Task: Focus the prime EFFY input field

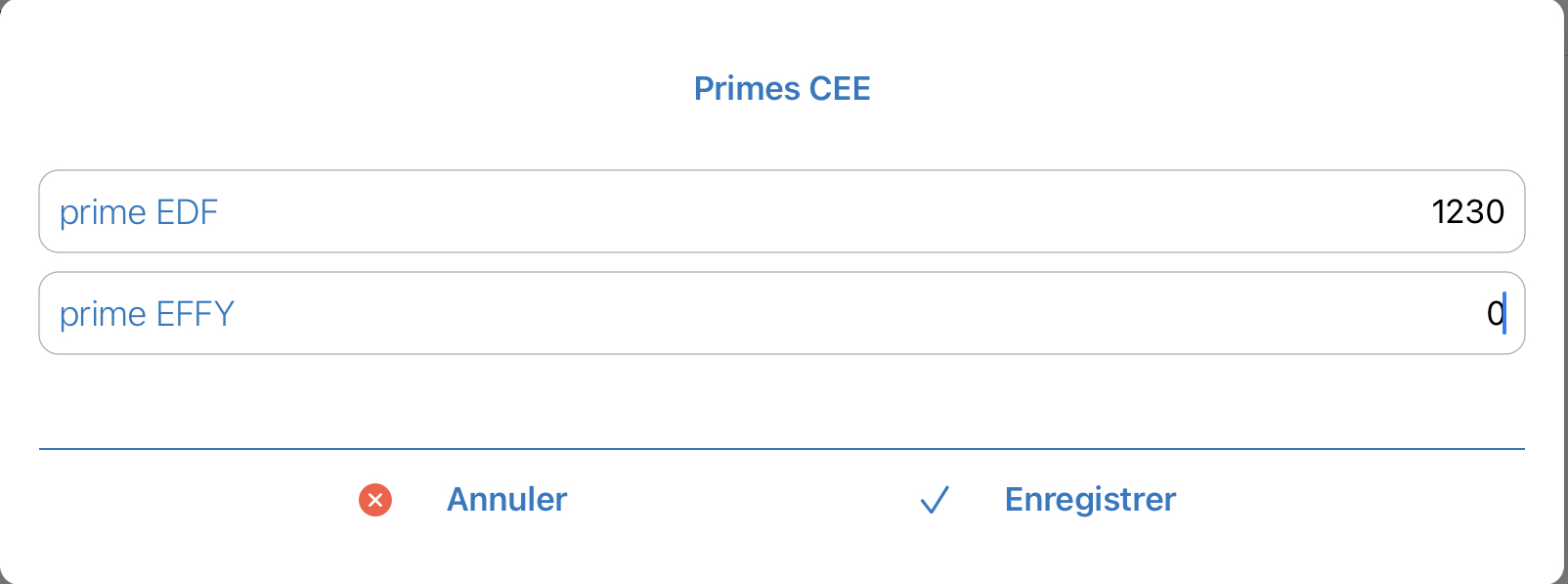Action: 782,313
